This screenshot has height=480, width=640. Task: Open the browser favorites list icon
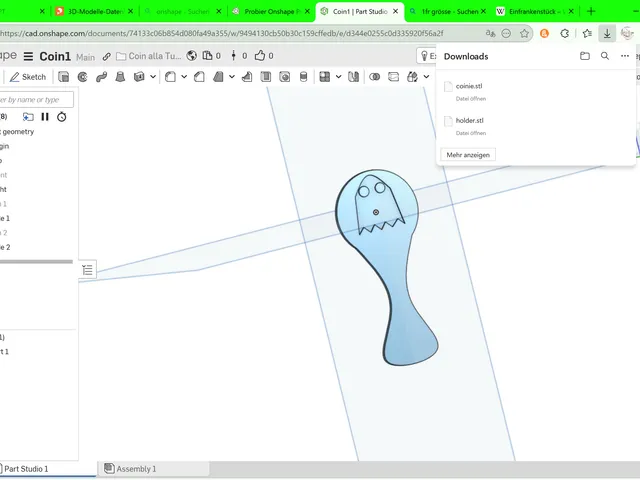coord(587,33)
